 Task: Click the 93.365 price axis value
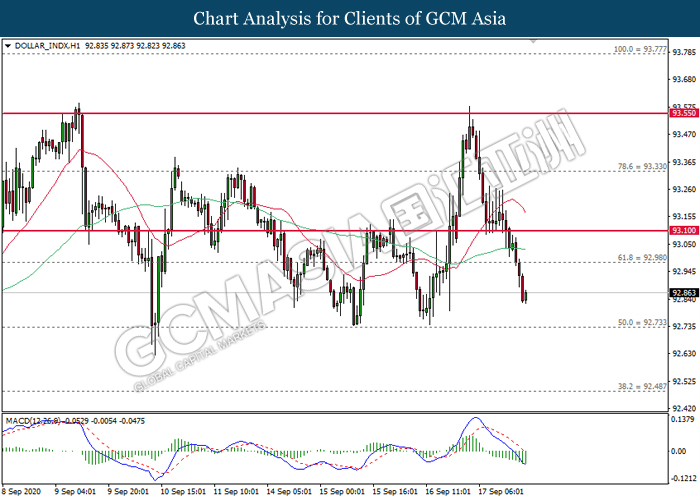[684, 162]
